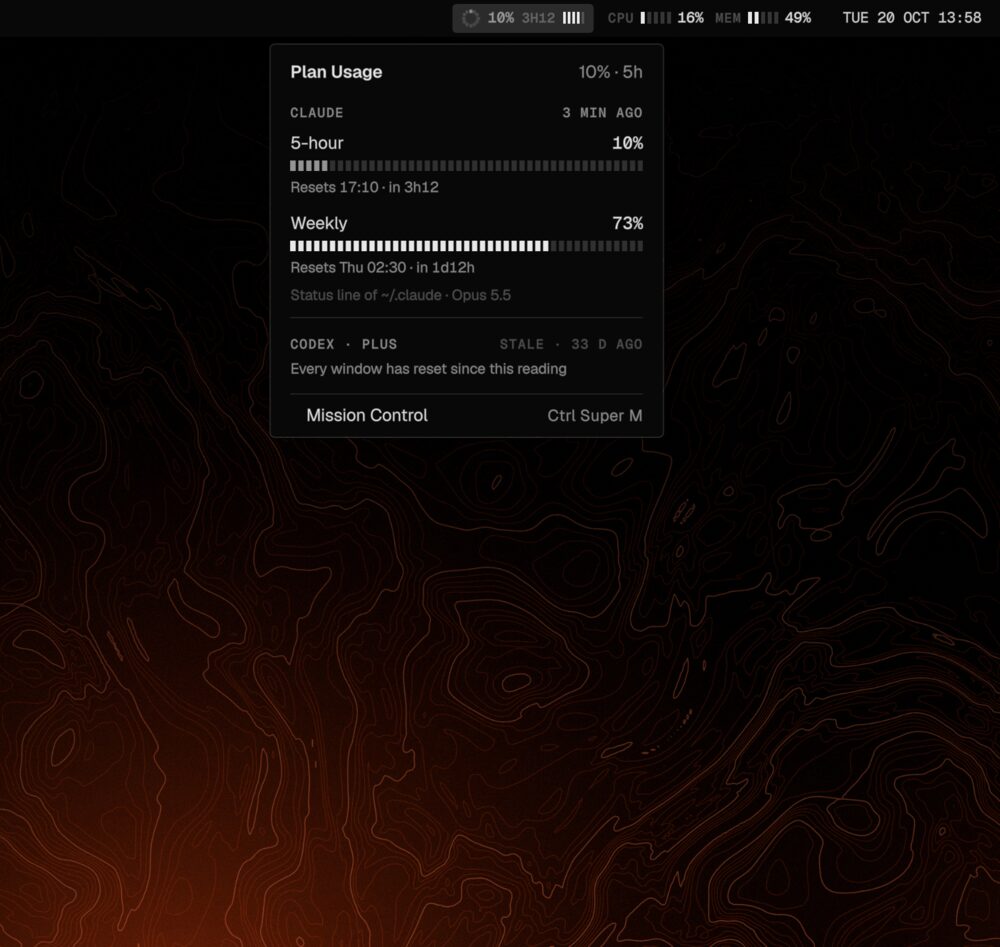This screenshot has height=947, width=1000.
Task: Click the CLAUDE section label
Action: click(x=316, y=113)
